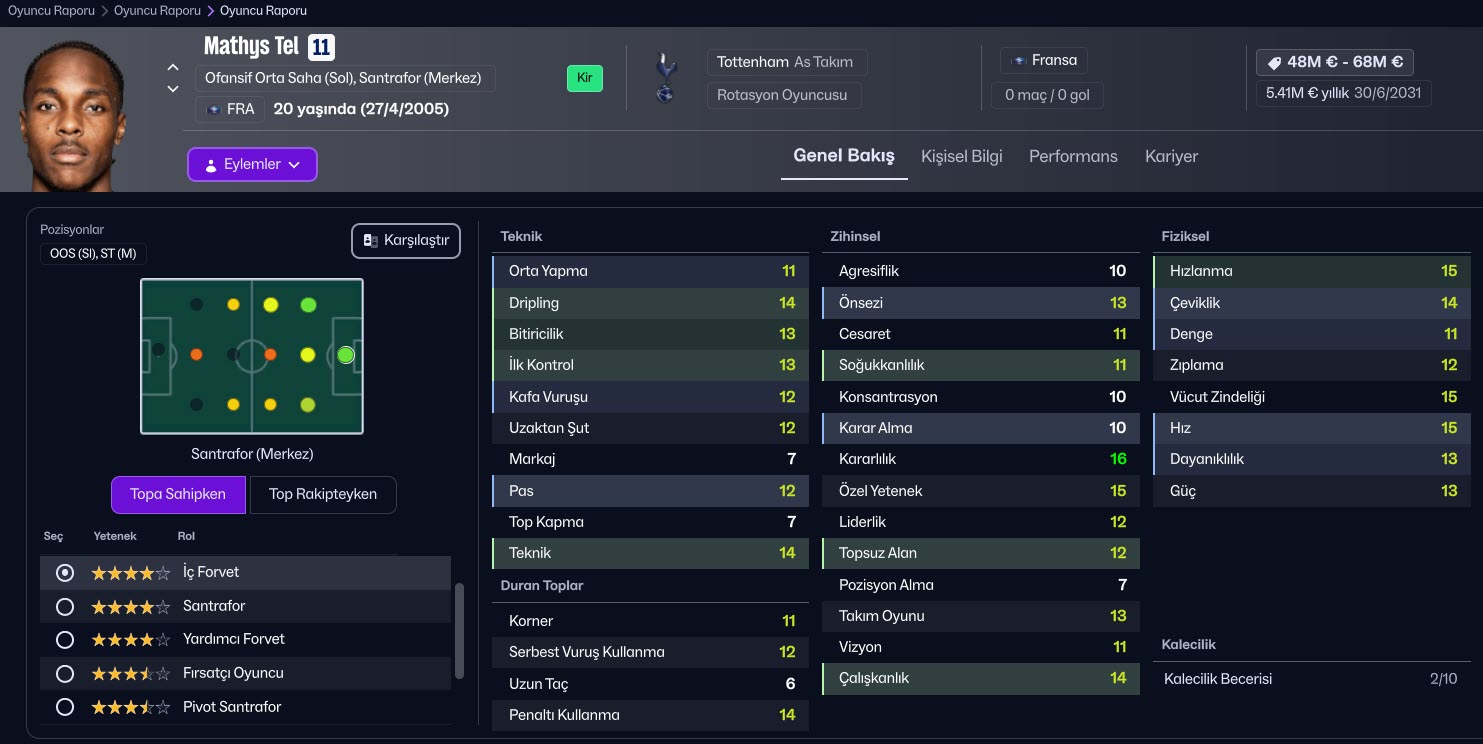Screen dimensions: 1483x744
Task: Click the next player down arrow
Action: coord(173,89)
